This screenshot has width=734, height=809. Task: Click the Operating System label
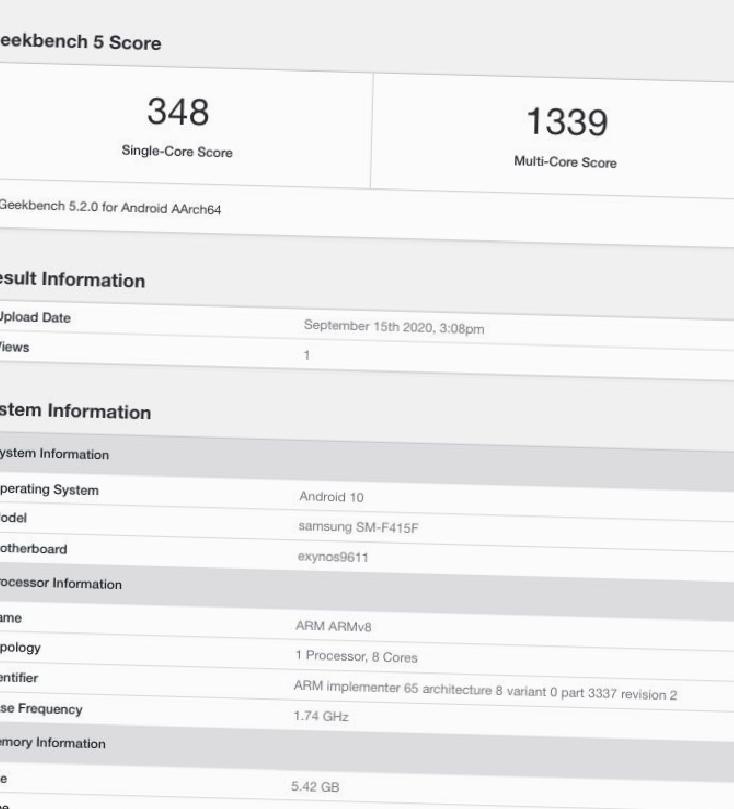49,490
